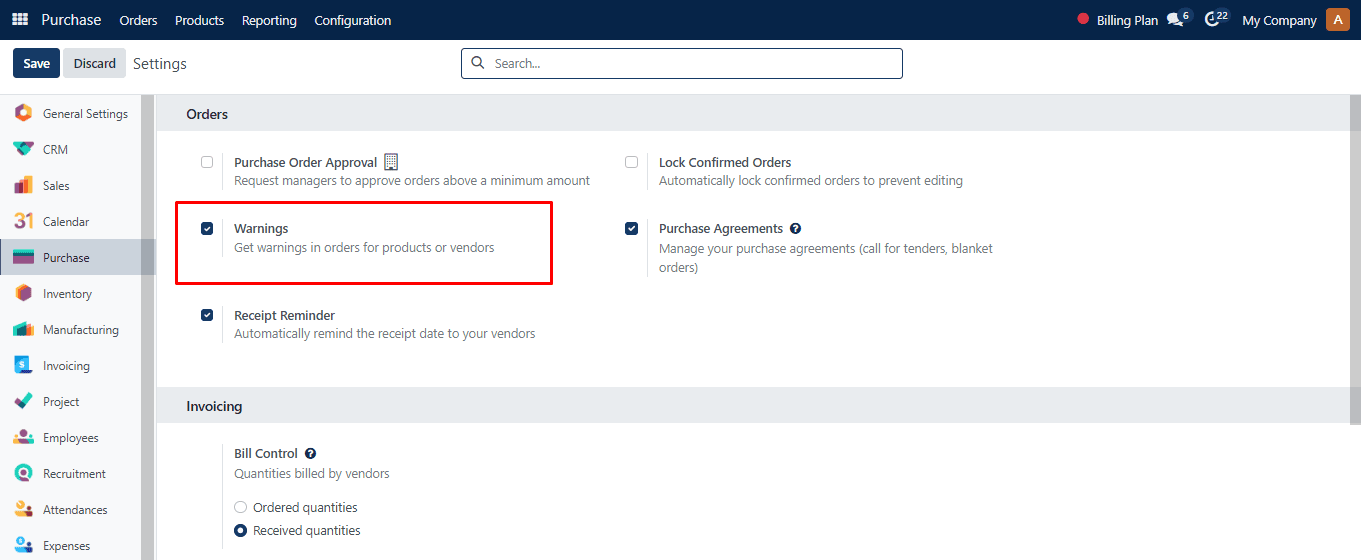Viewport: 1361px width, 560px height.
Task: Open the apps grid menu icon
Action: click(x=20, y=20)
